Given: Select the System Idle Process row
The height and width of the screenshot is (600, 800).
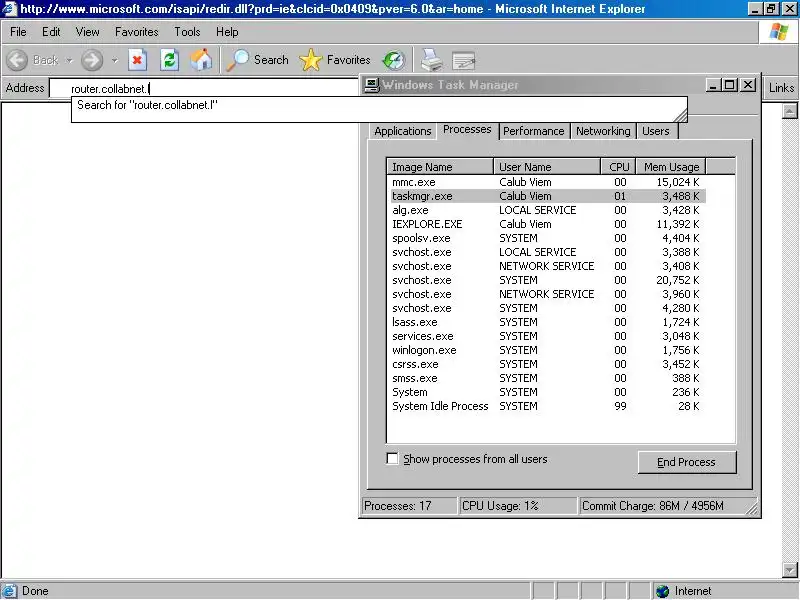Looking at the screenshot, I should pyautogui.click(x=548, y=407).
